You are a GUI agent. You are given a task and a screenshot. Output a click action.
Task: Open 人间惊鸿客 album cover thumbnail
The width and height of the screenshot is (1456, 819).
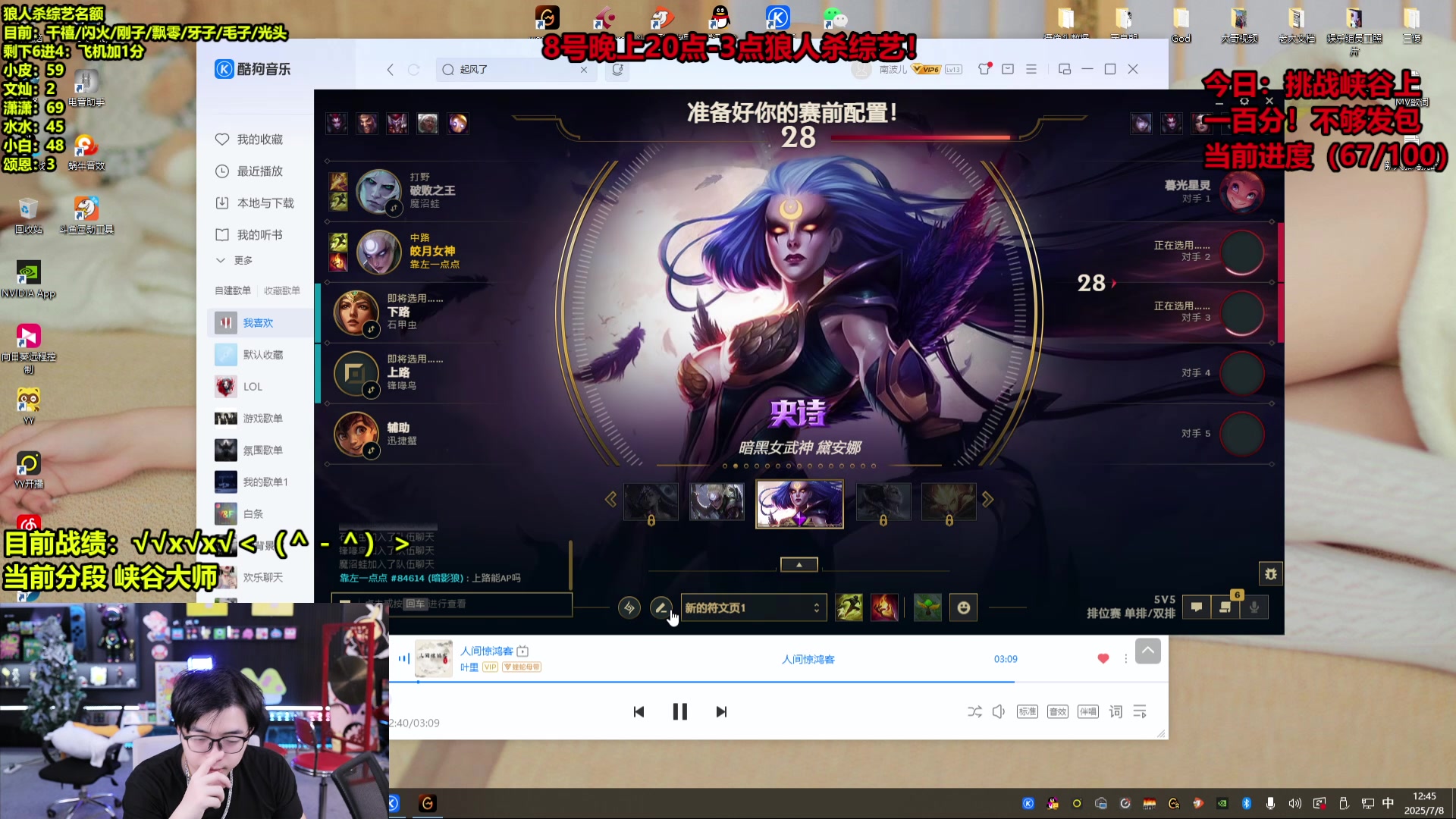click(x=433, y=658)
